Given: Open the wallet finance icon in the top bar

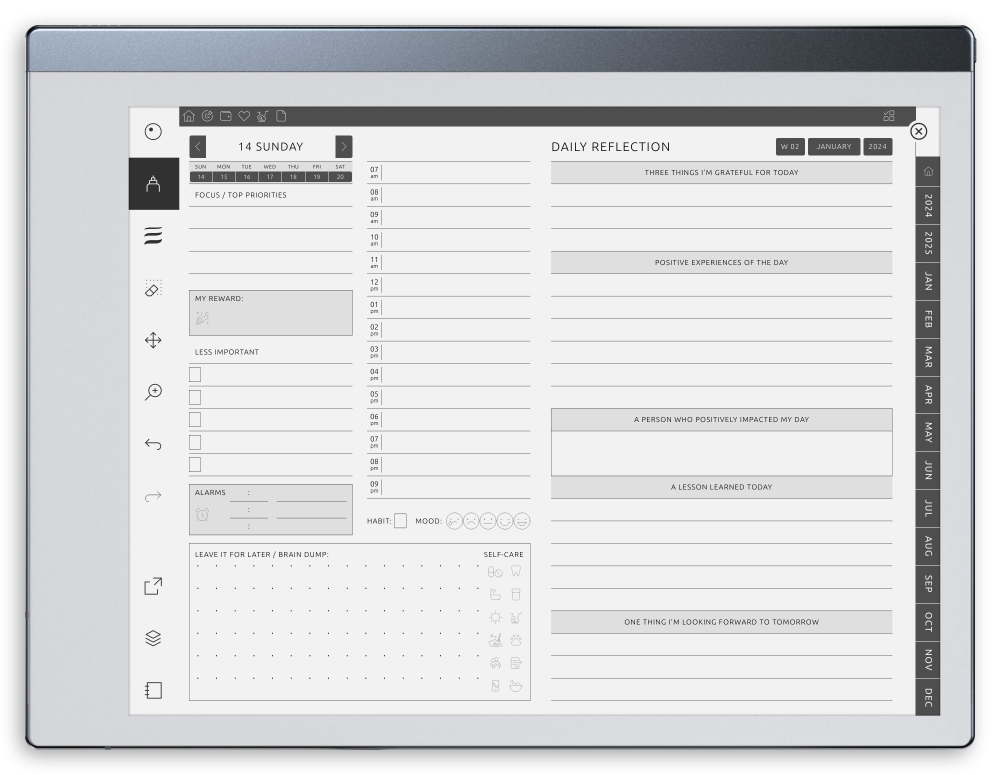Looking at the screenshot, I should (226, 116).
